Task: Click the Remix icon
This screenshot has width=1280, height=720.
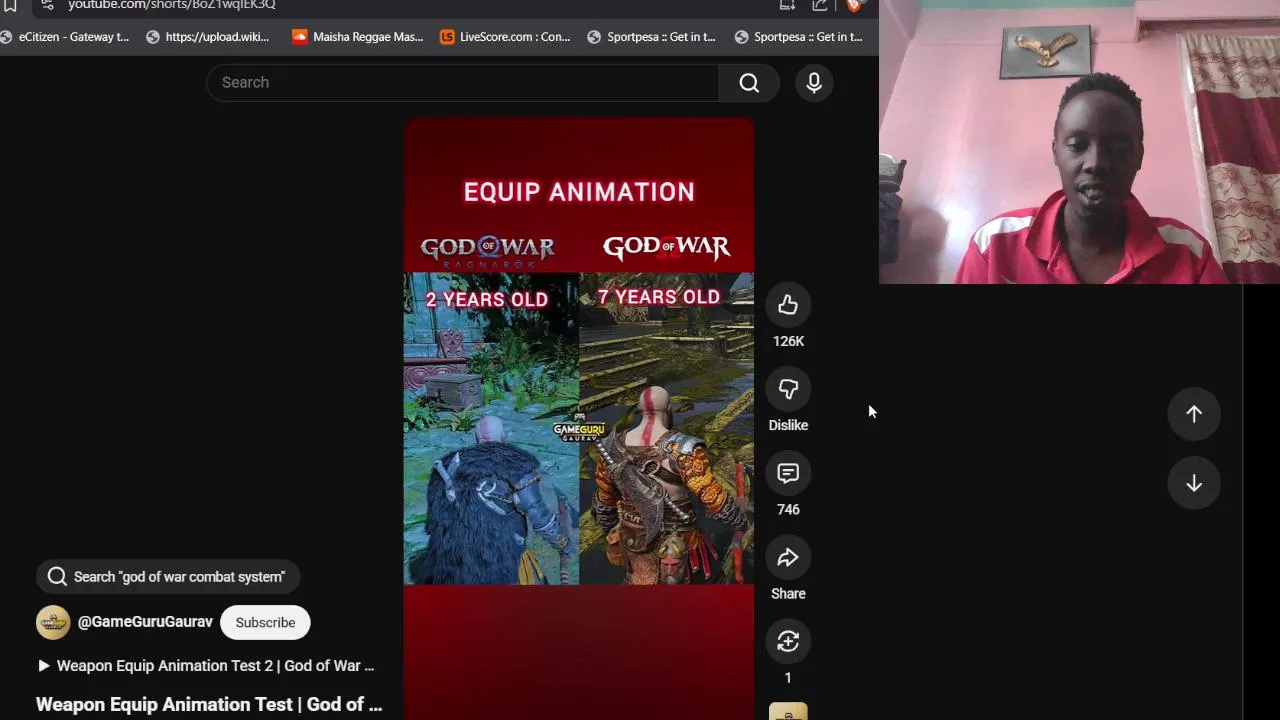Action: click(x=788, y=641)
